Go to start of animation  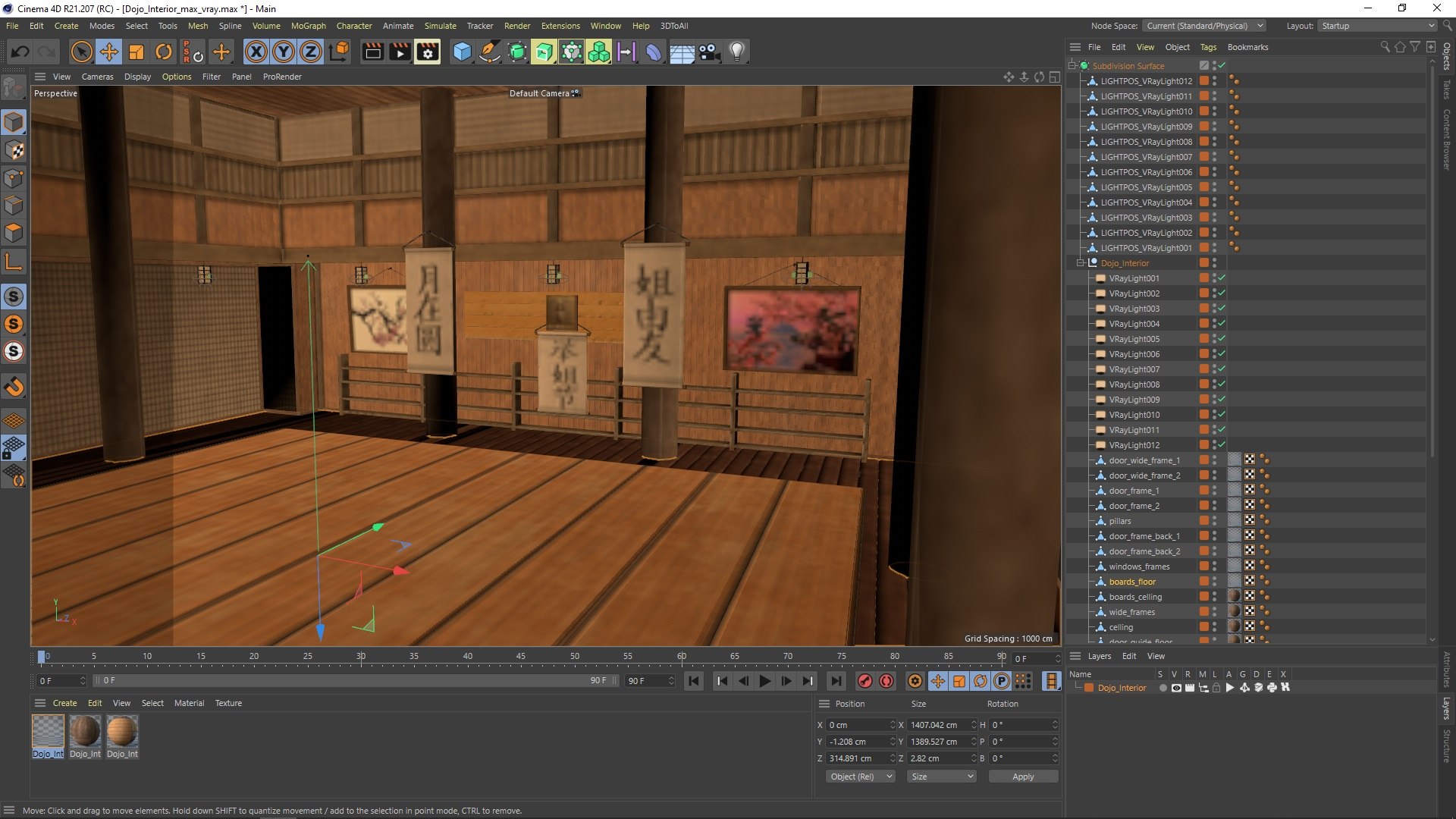(693, 681)
